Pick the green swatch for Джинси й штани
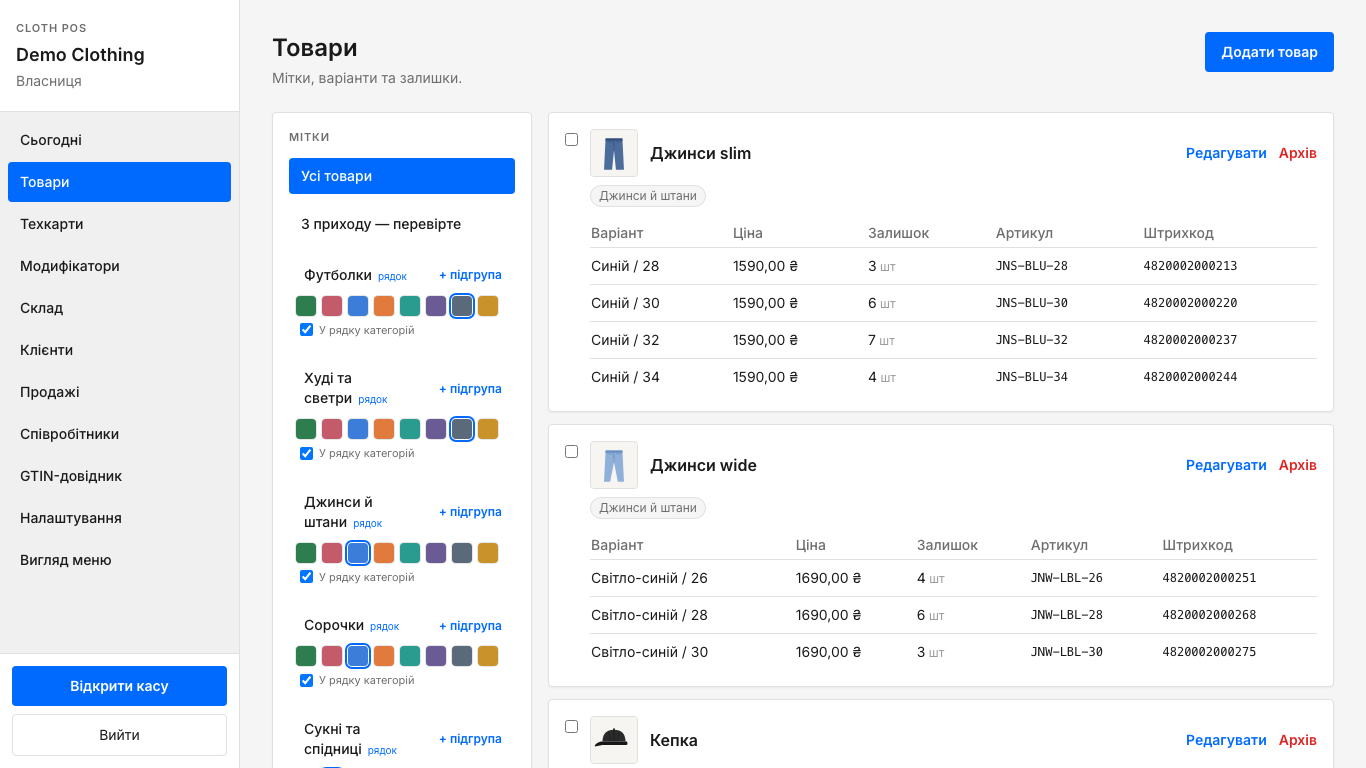1366x768 pixels. click(306, 553)
